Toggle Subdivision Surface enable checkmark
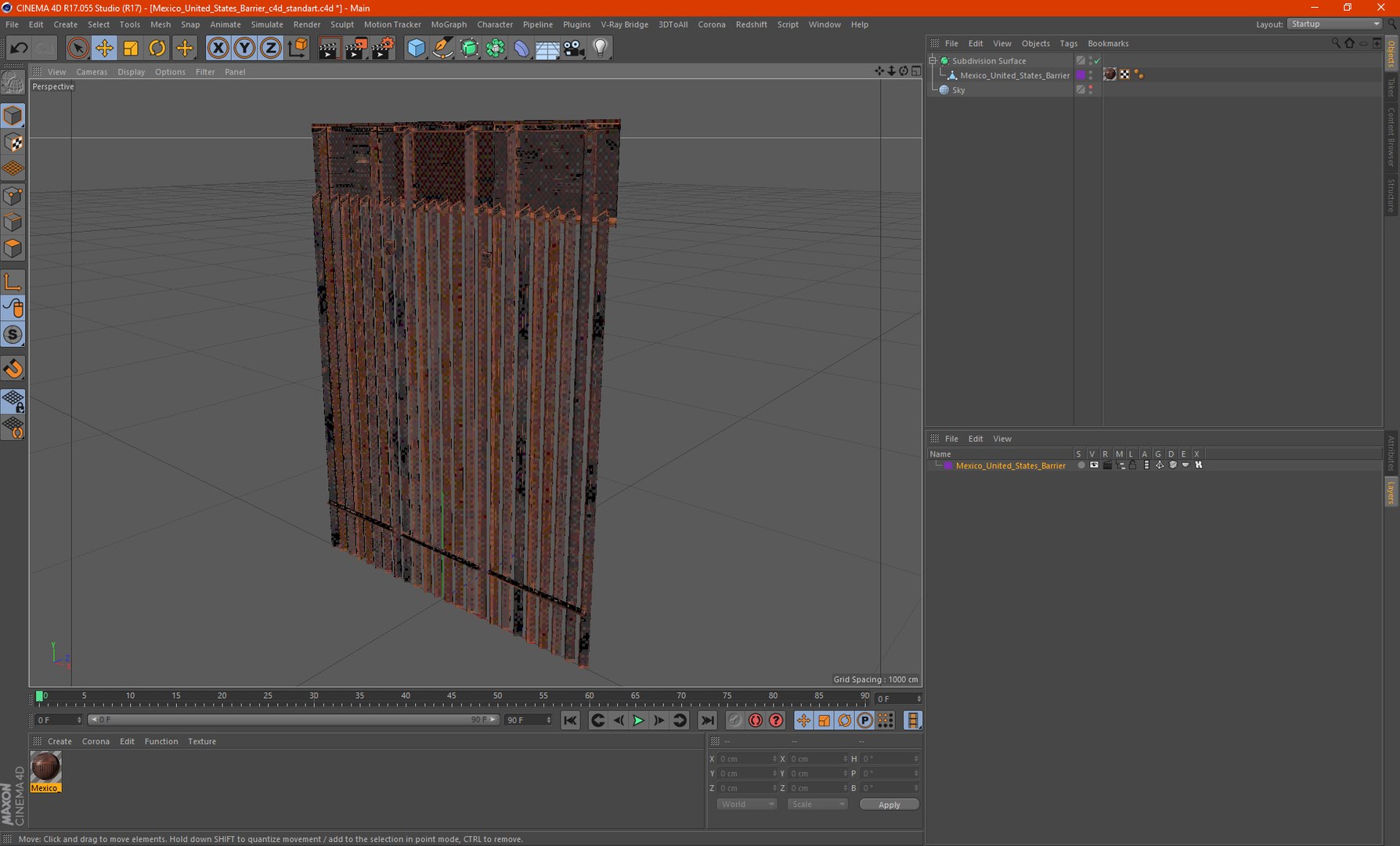The width and height of the screenshot is (1400, 846). (x=1097, y=61)
